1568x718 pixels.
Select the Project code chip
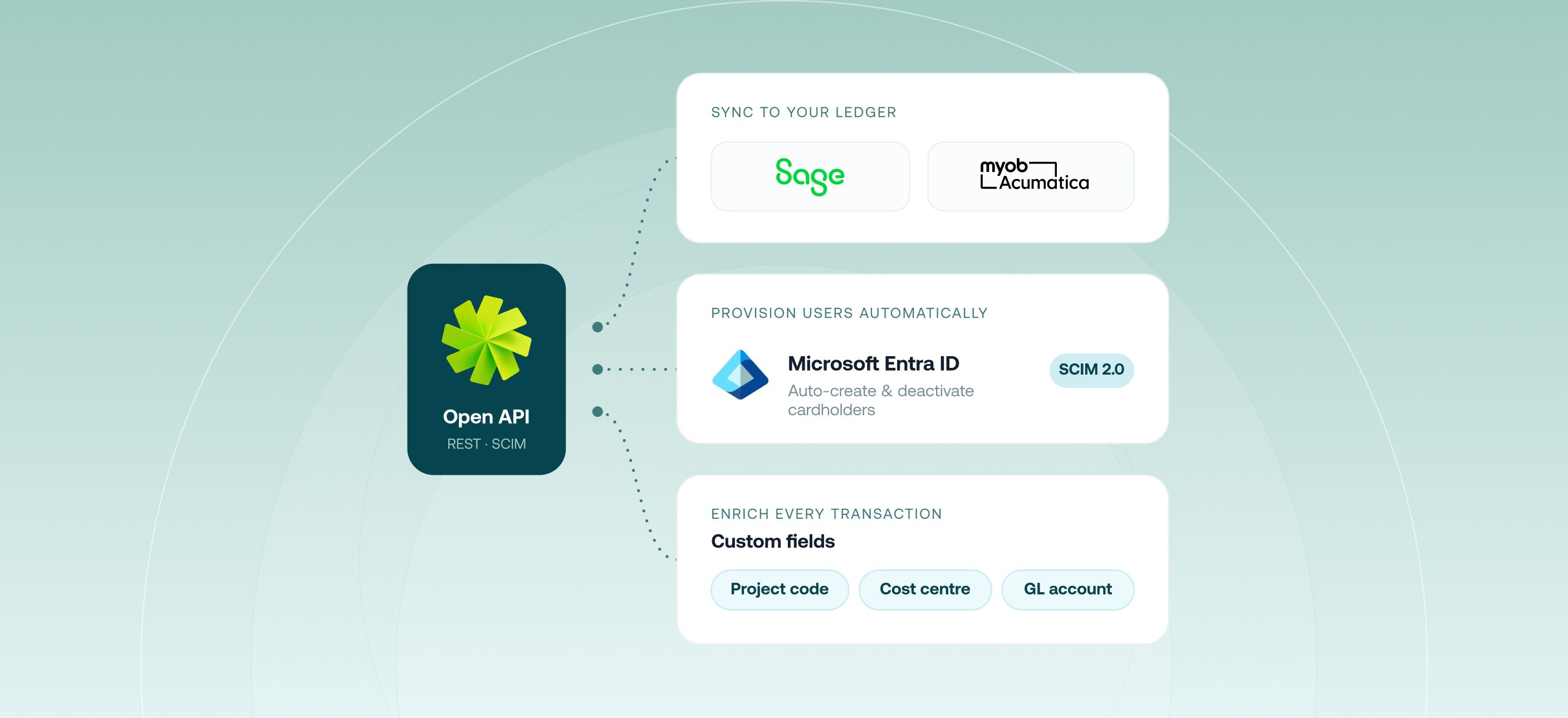point(780,589)
